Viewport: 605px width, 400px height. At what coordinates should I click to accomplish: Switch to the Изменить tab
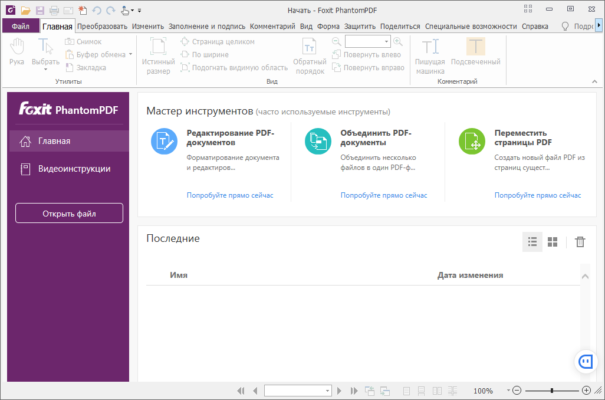148,26
